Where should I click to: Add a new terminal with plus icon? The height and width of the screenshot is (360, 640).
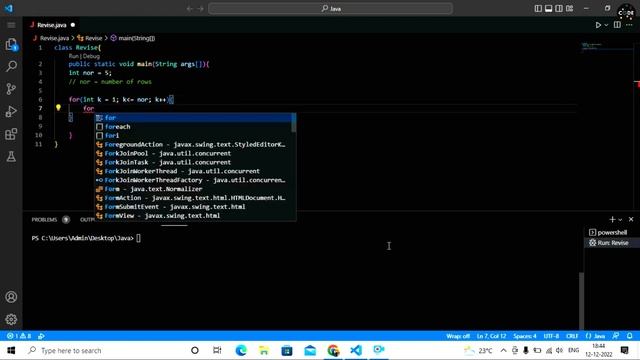(612, 220)
